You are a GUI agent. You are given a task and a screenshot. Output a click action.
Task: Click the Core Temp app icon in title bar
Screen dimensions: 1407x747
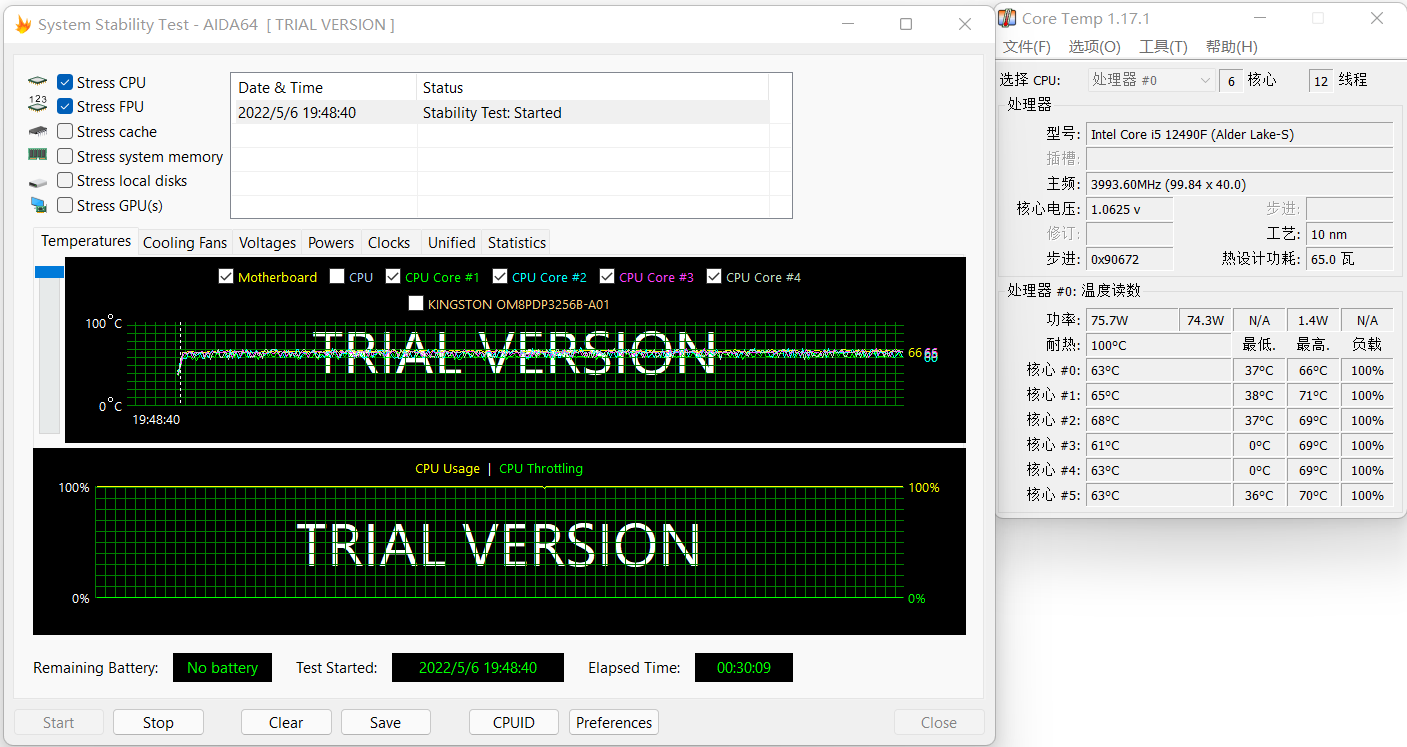1008,18
